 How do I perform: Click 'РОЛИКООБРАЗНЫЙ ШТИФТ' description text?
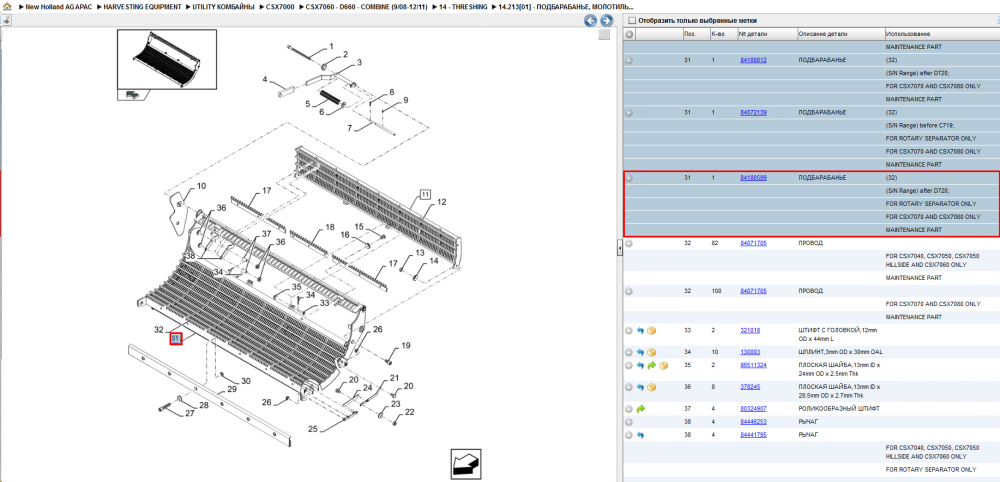(x=839, y=409)
